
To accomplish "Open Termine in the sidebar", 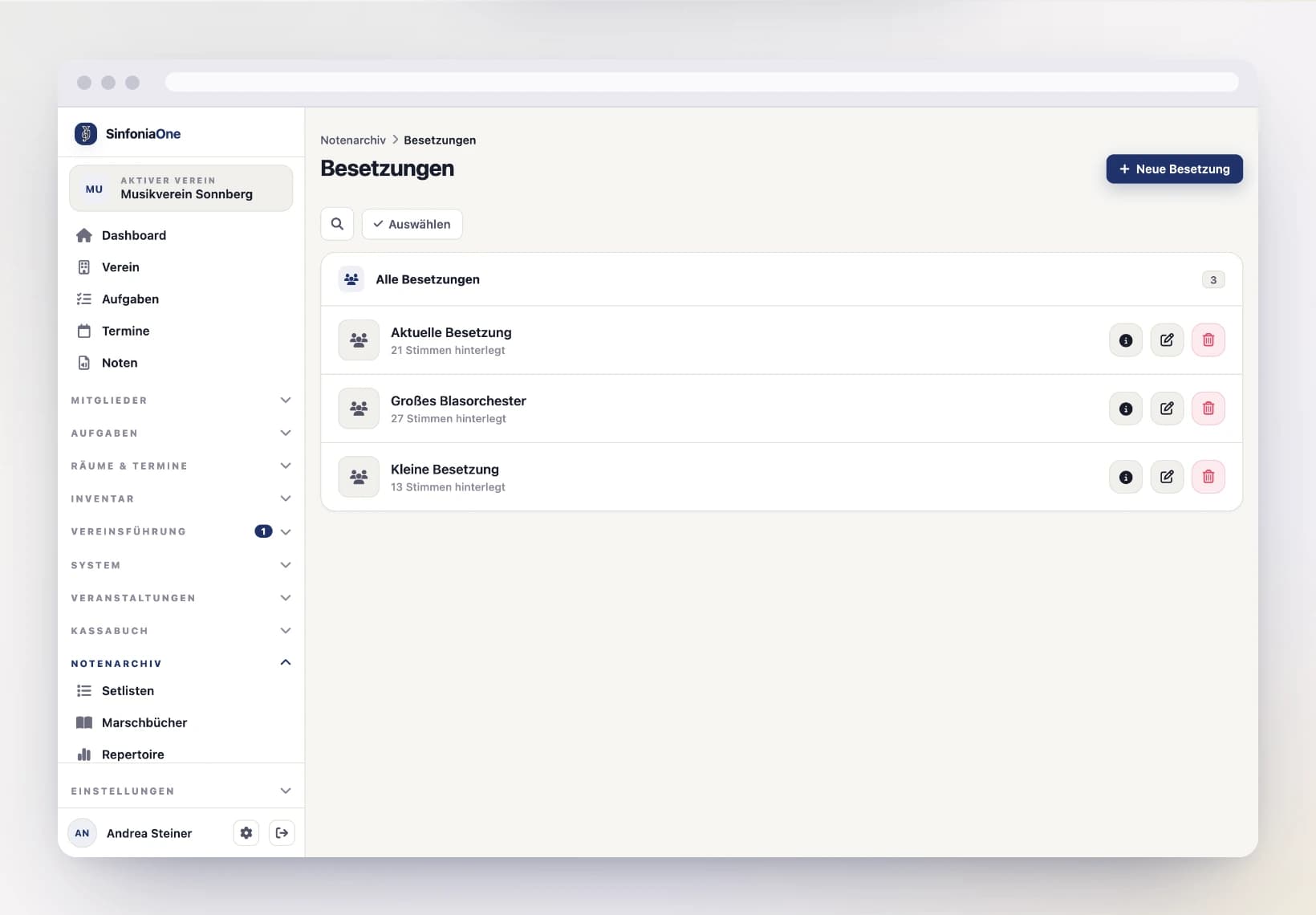I will pyautogui.click(x=181, y=331).
